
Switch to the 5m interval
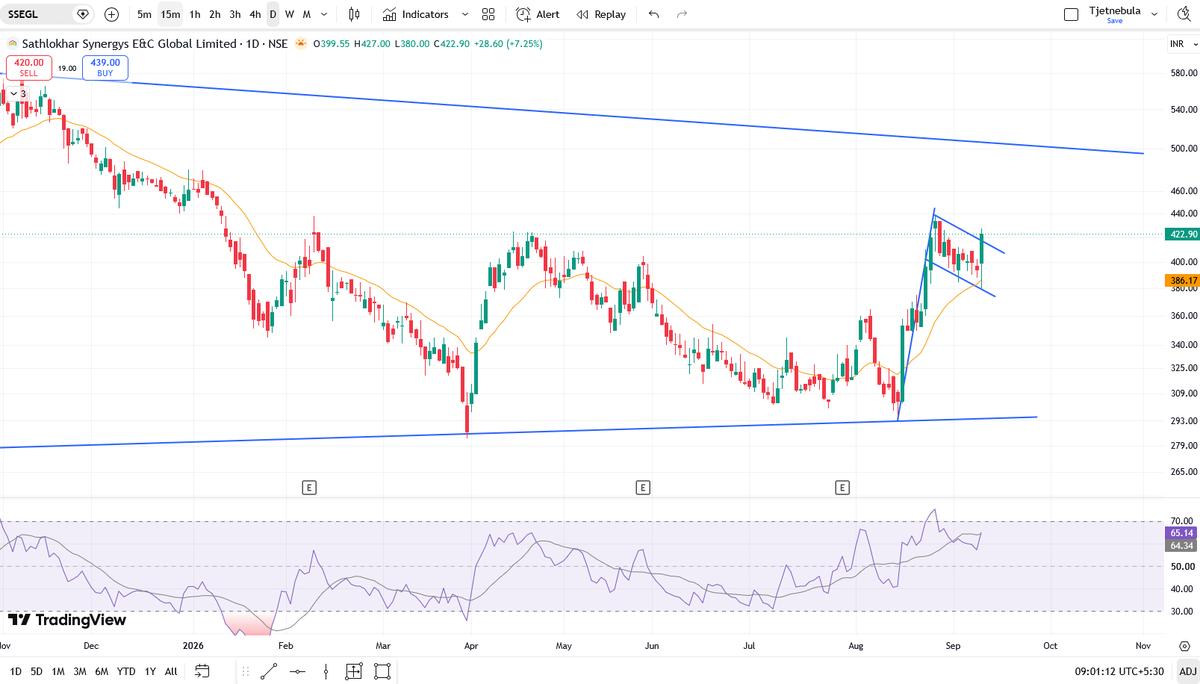[145, 14]
